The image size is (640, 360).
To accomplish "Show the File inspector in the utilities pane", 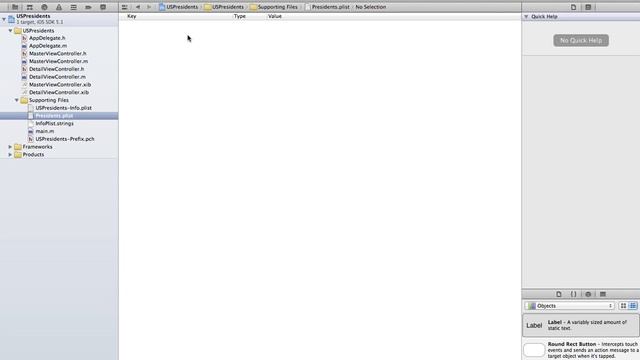I will [x=573, y=7].
